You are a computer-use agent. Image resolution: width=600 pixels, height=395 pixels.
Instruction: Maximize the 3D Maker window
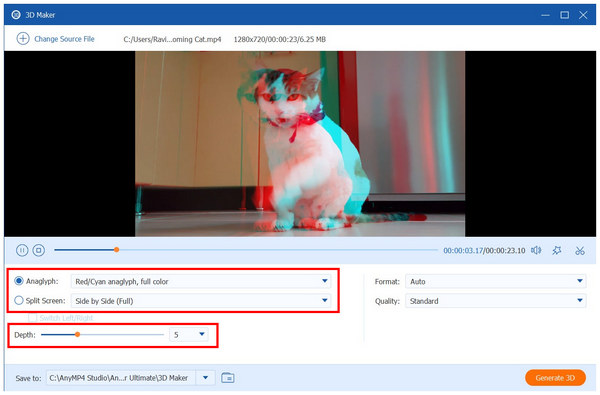click(564, 15)
